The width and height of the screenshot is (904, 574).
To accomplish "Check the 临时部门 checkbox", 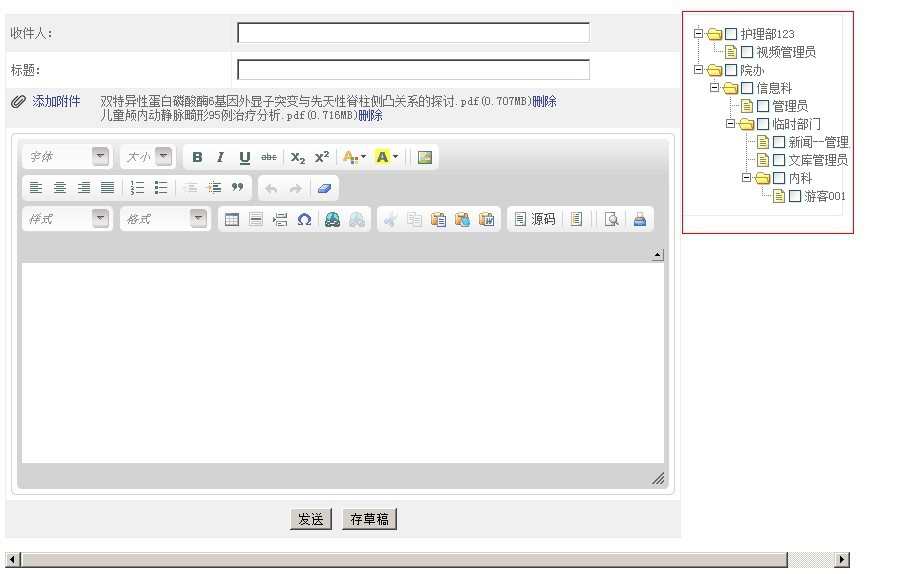I will [x=763, y=124].
